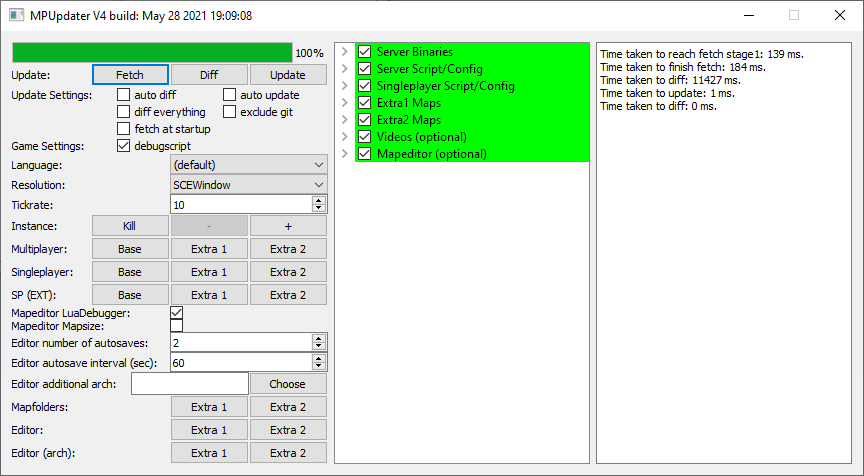The width and height of the screenshot is (864, 476).
Task: Expand the Server Binaries tree item
Action: click(x=344, y=52)
